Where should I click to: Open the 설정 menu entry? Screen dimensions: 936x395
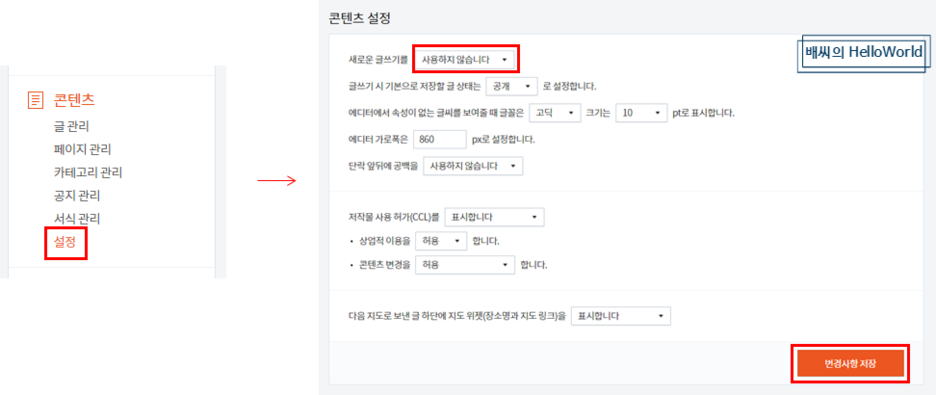pos(65,242)
